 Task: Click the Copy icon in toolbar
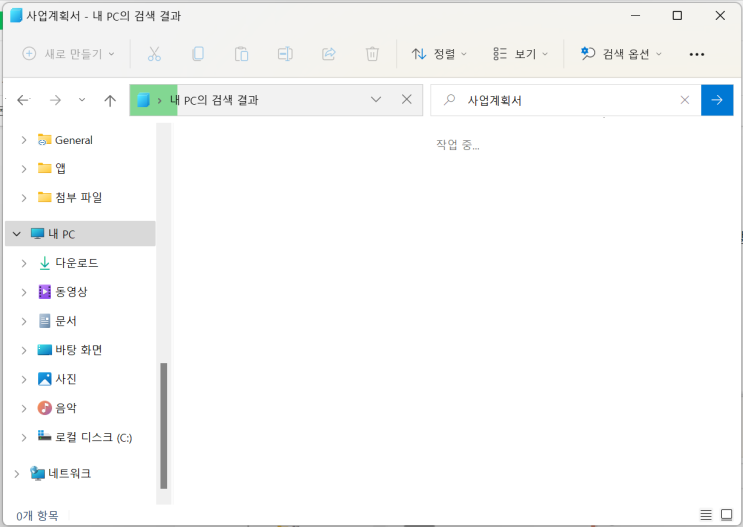pos(198,54)
